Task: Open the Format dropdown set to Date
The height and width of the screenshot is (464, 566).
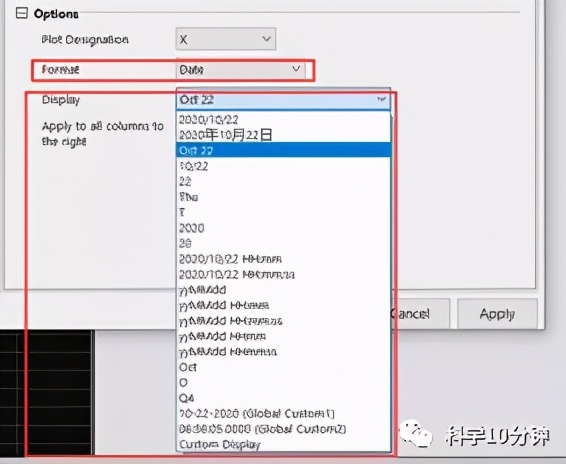Action: coord(240,70)
